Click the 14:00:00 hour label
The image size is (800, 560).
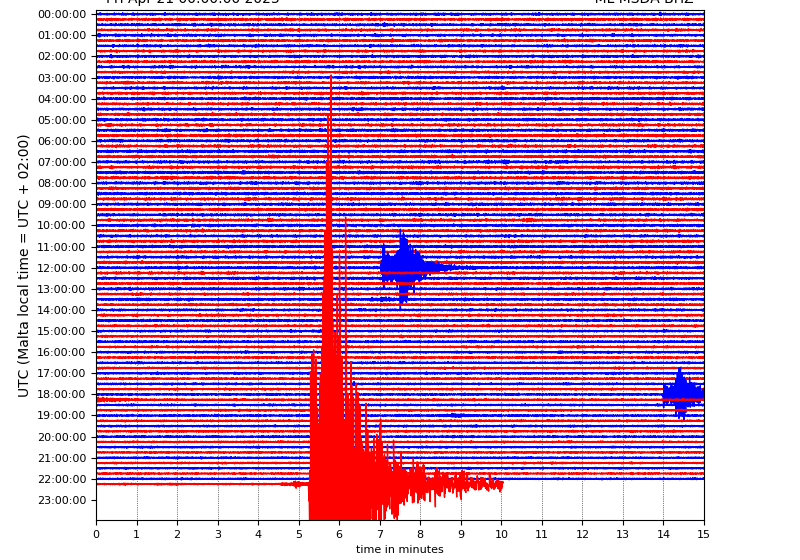tap(62, 310)
